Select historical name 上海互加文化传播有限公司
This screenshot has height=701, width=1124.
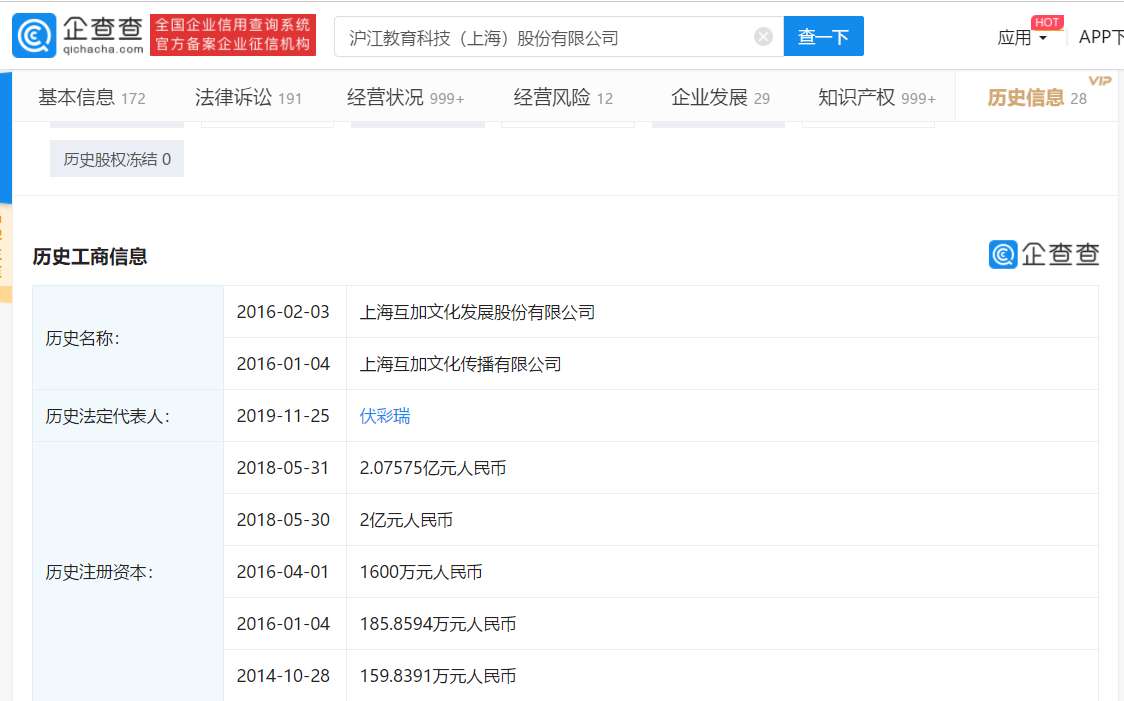point(460,364)
